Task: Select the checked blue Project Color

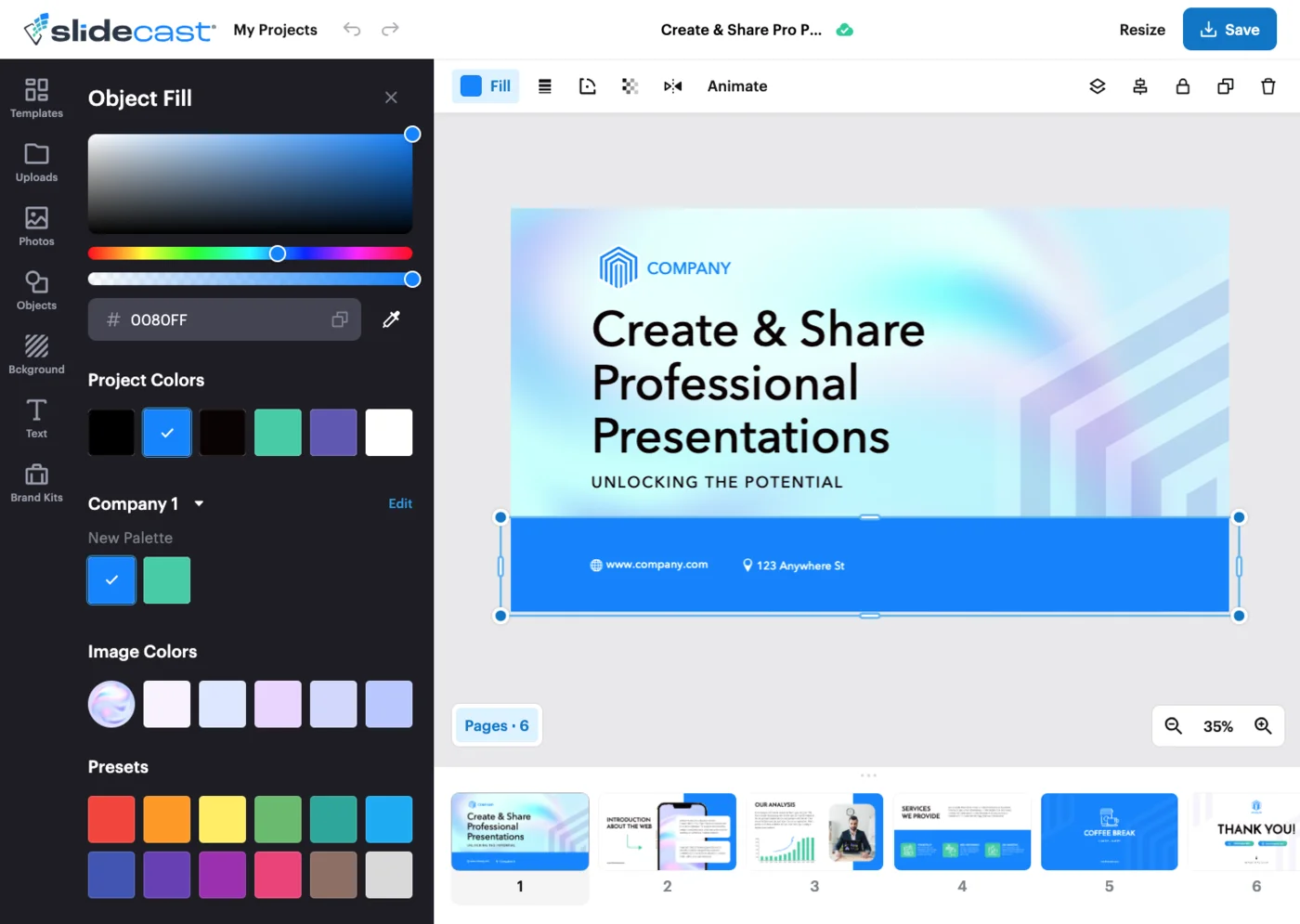Action: tap(166, 432)
